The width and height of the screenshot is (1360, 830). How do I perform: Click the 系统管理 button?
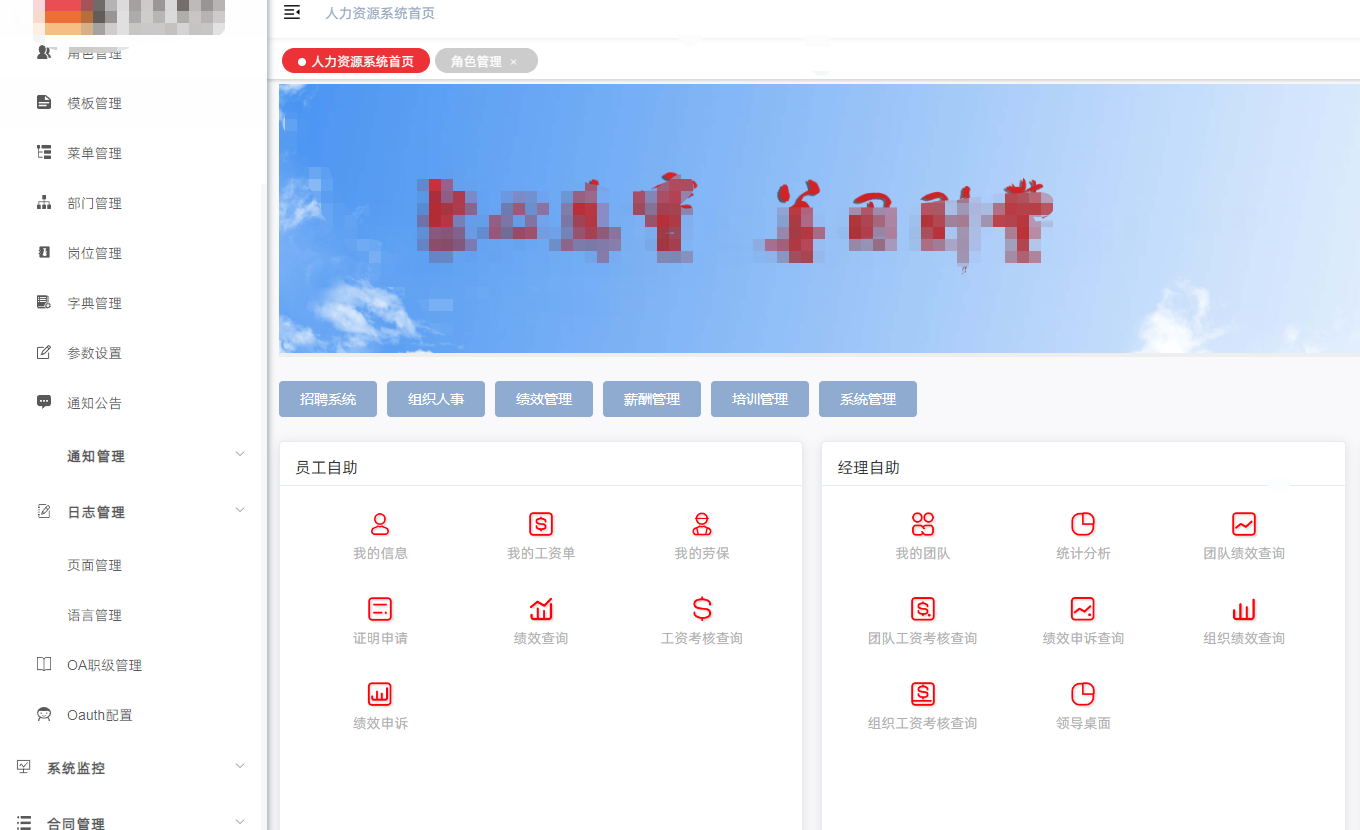(x=868, y=399)
